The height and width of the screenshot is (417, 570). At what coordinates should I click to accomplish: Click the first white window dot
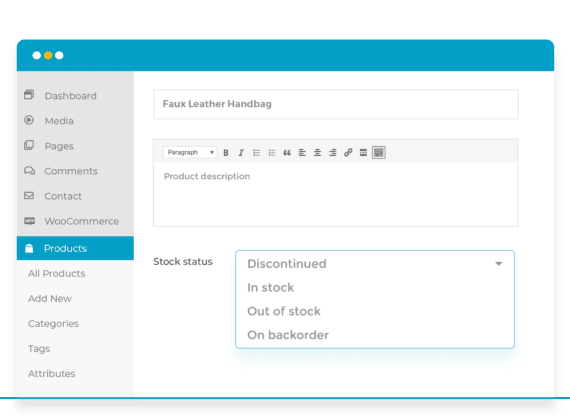point(37,55)
